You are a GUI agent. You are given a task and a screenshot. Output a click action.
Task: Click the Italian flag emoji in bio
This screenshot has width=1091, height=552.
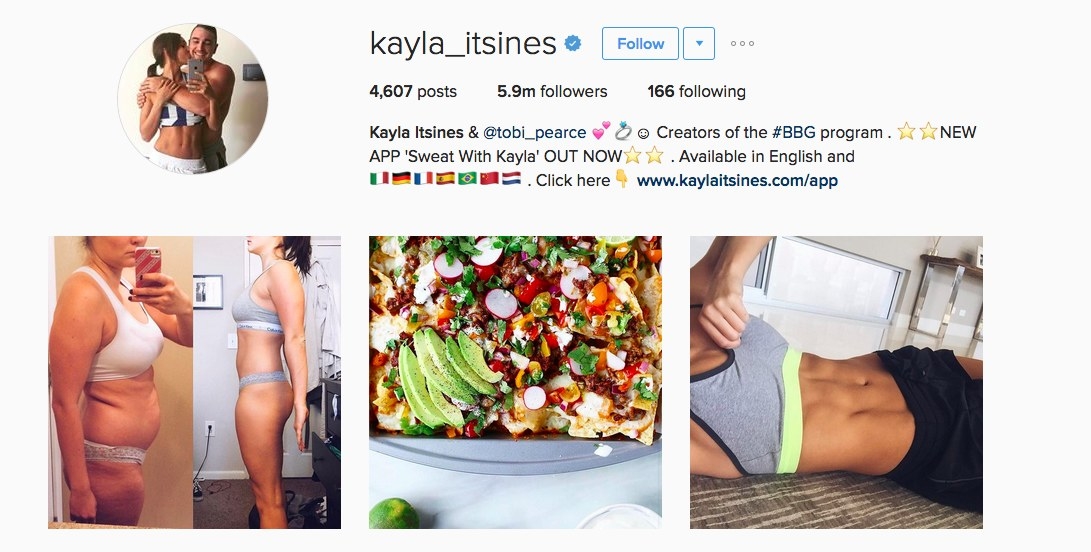coord(379,179)
